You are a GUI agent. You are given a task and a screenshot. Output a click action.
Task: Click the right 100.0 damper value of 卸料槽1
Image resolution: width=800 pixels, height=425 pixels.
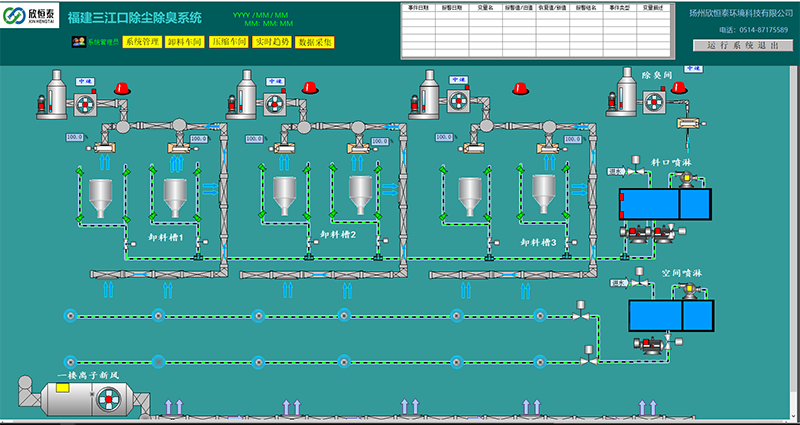pos(198,139)
